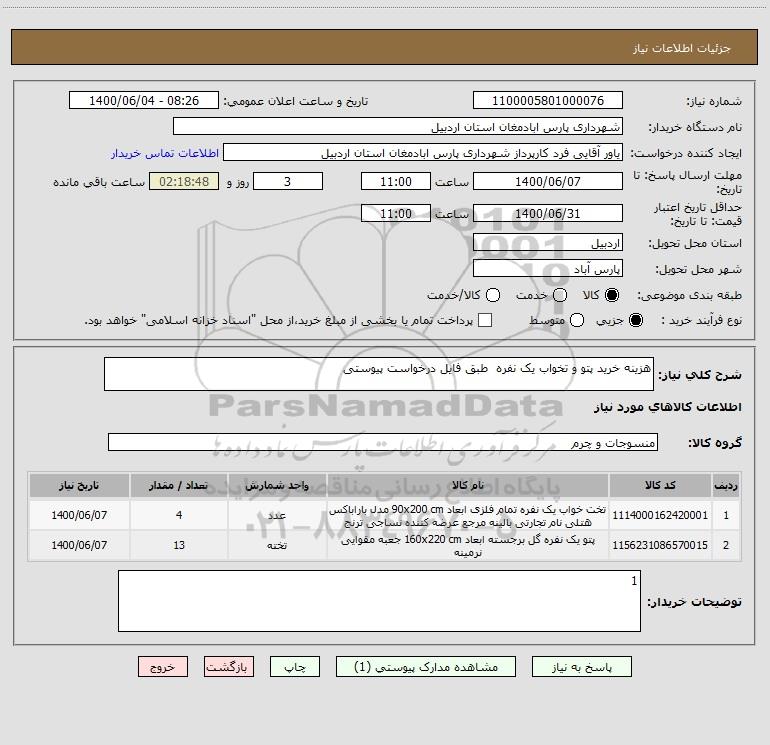Click quantity cell showing 13

click(x=179, y=545)
